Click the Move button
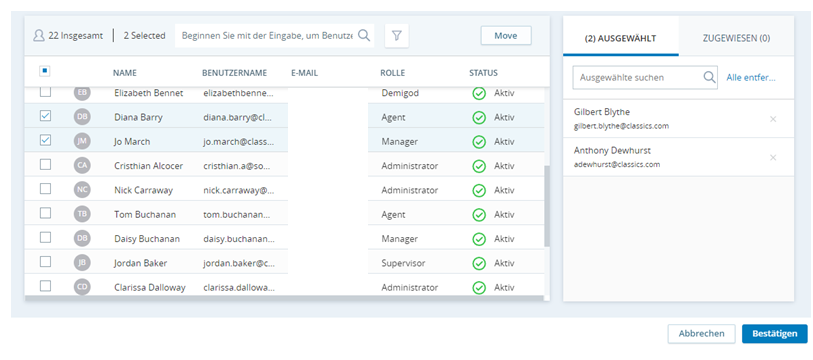Image resolution: width=813 pixels, height=360 pixels. tap(506, 36)
